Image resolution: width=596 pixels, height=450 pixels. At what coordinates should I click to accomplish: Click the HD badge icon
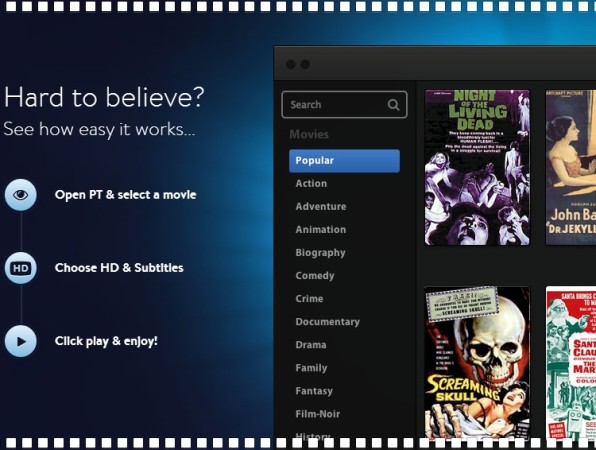point(21,268)
